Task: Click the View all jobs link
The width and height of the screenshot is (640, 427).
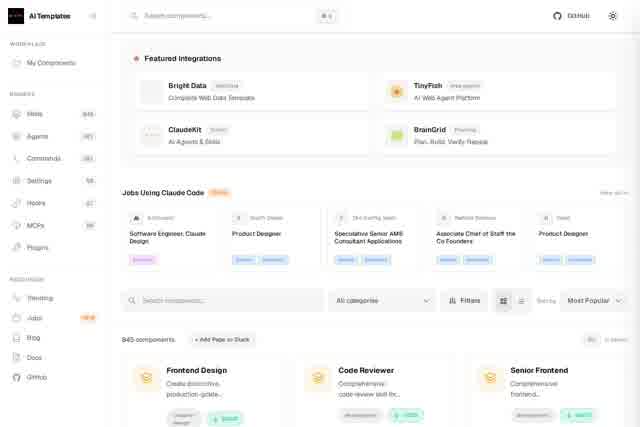Action: [613, 193]
